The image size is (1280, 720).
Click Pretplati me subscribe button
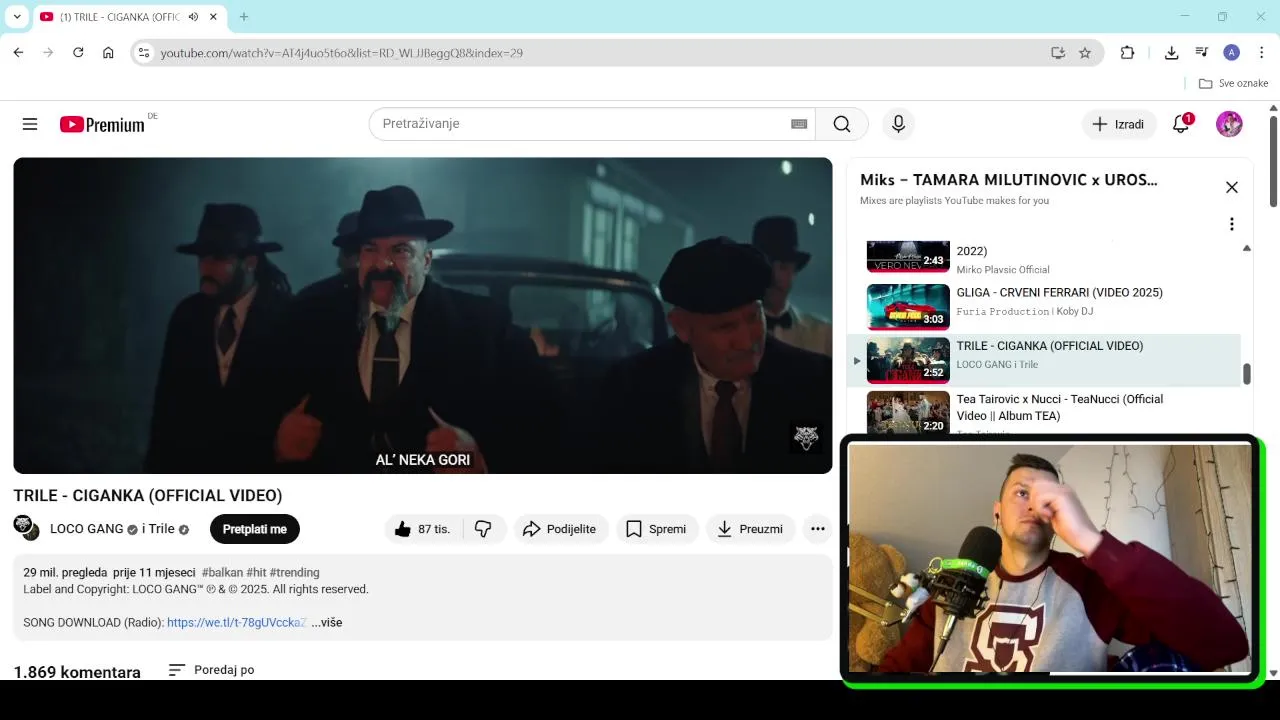(255, 529)
